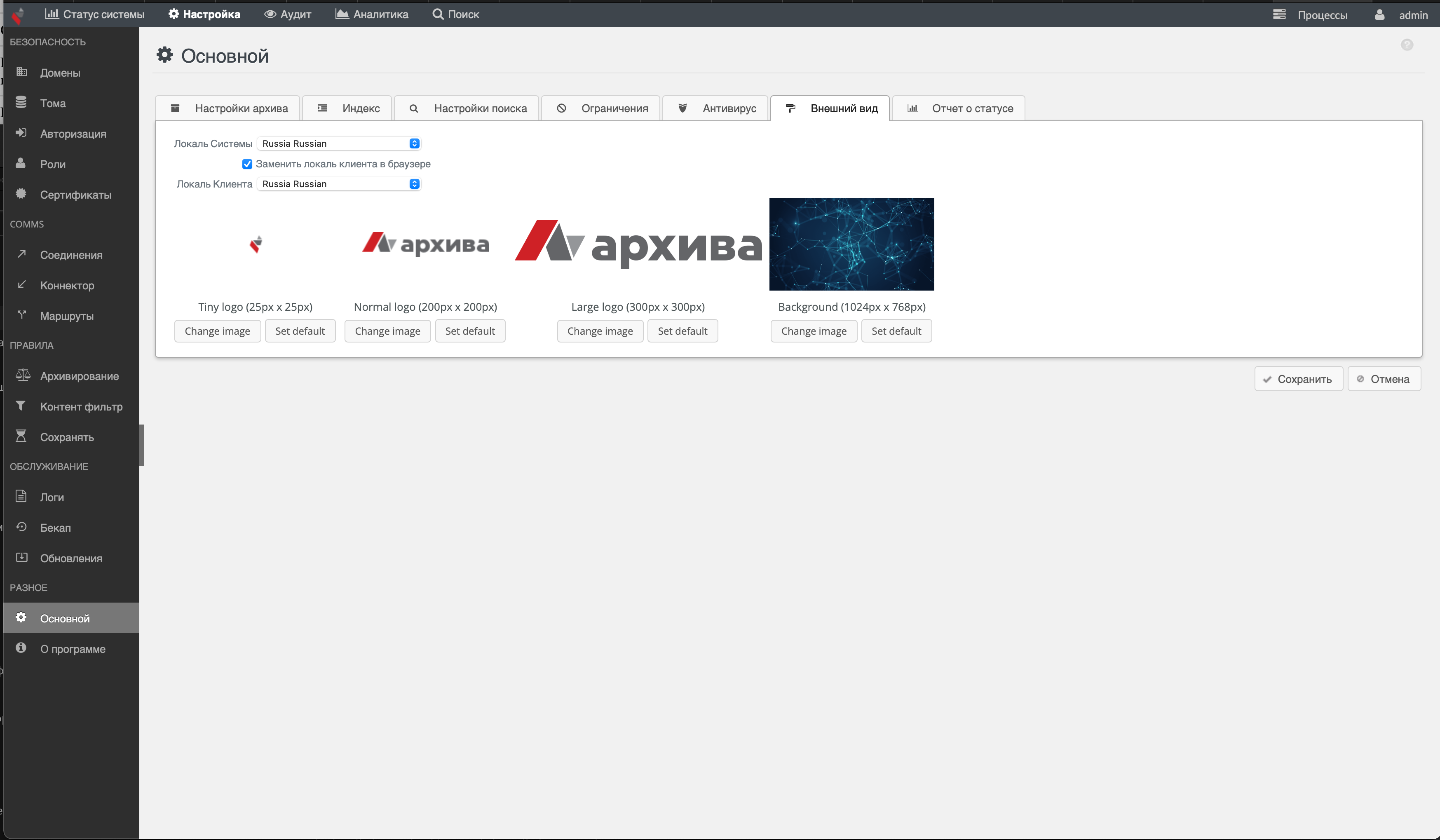Click the Соединения arrow icon
The height and width of the screenshot is (840, 1440).
click(x=21, y=254)
